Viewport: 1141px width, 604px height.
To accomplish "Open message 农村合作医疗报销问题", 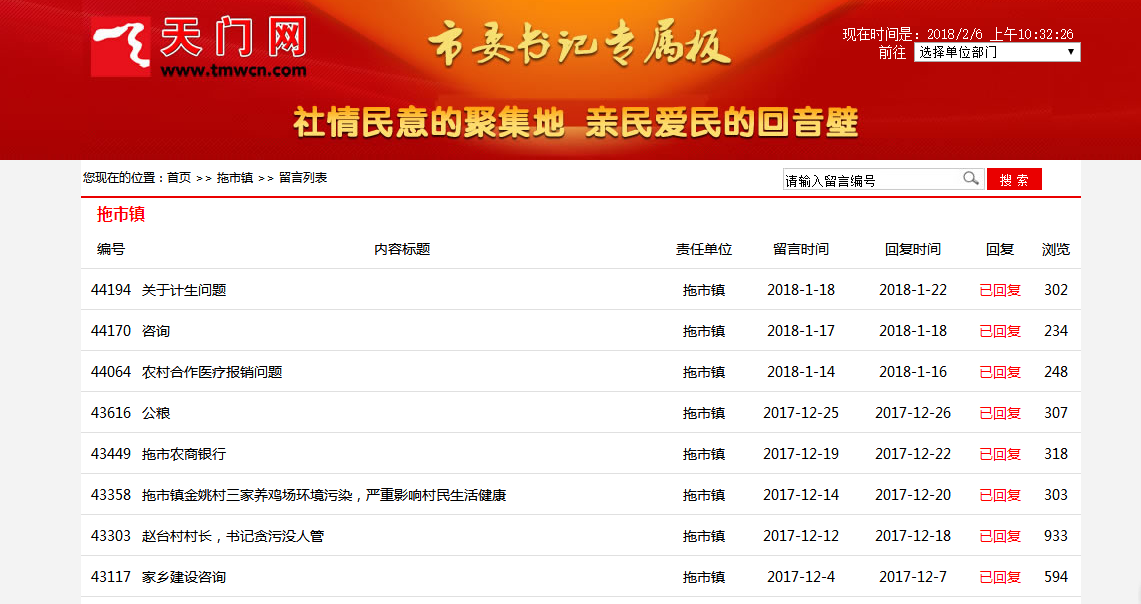I will coord(212,372).
